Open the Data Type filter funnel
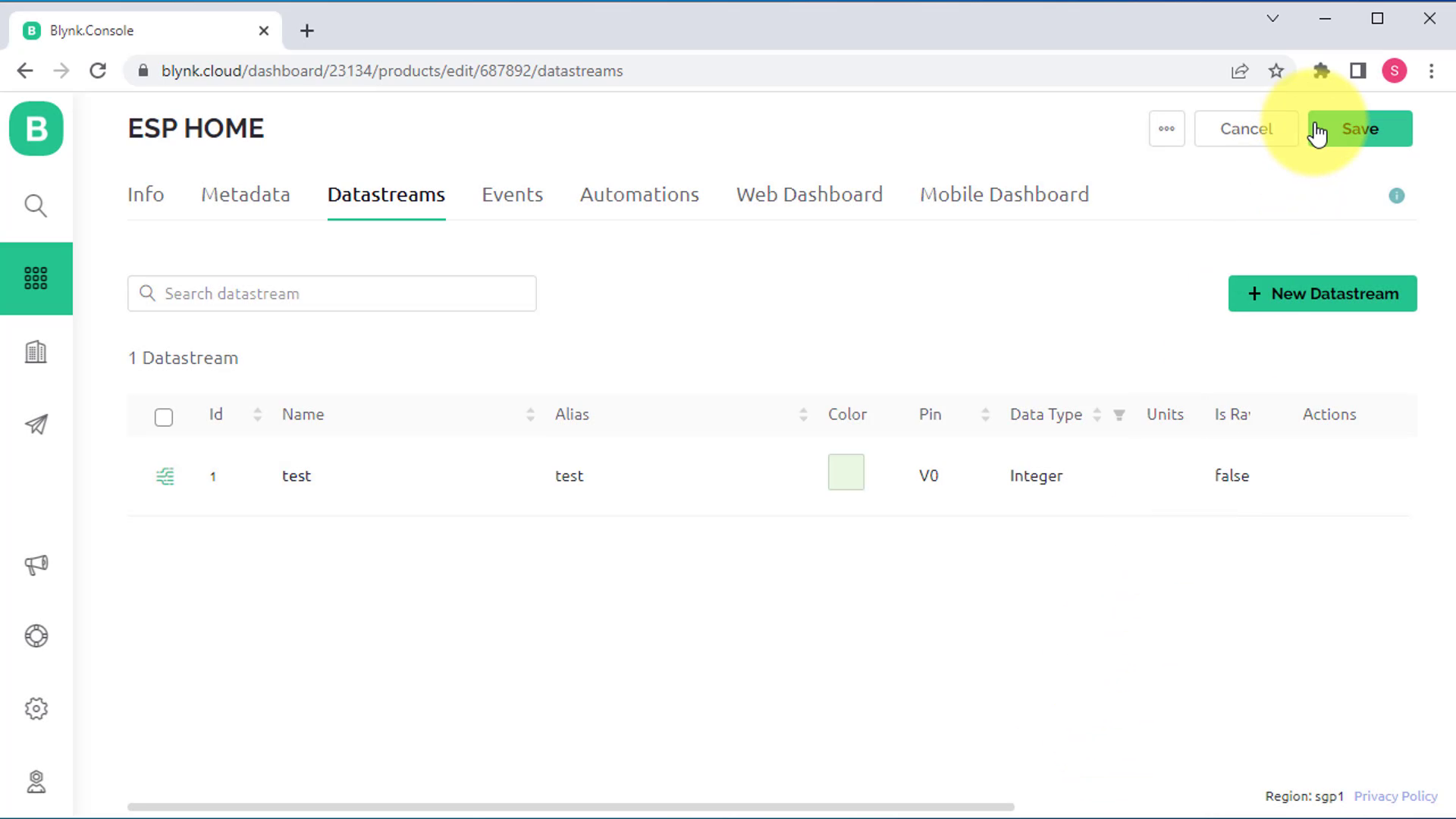 (1119, 415)
